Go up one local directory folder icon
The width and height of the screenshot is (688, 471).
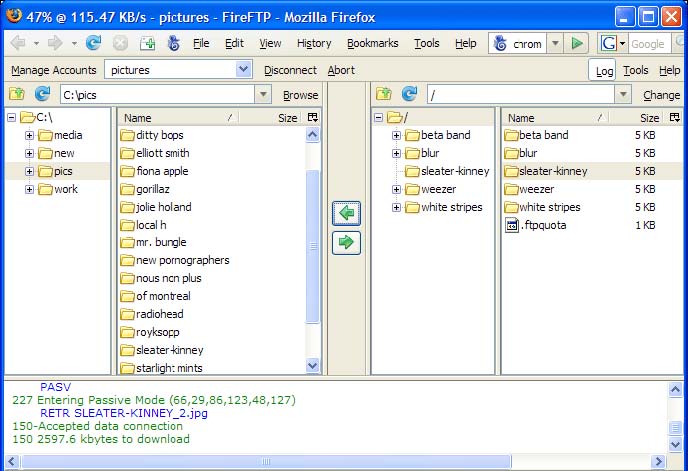(x=17, y=94)
